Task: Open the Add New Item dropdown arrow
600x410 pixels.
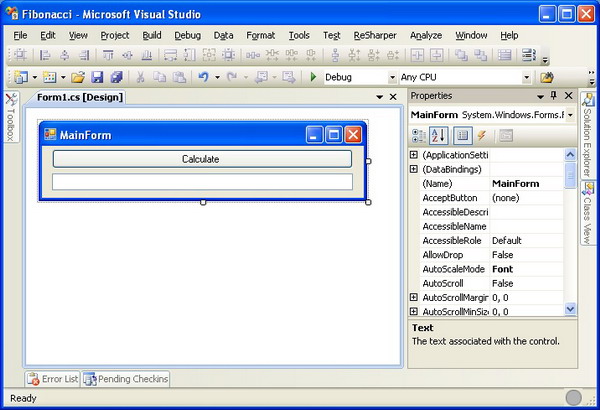Action: (63, 77)
